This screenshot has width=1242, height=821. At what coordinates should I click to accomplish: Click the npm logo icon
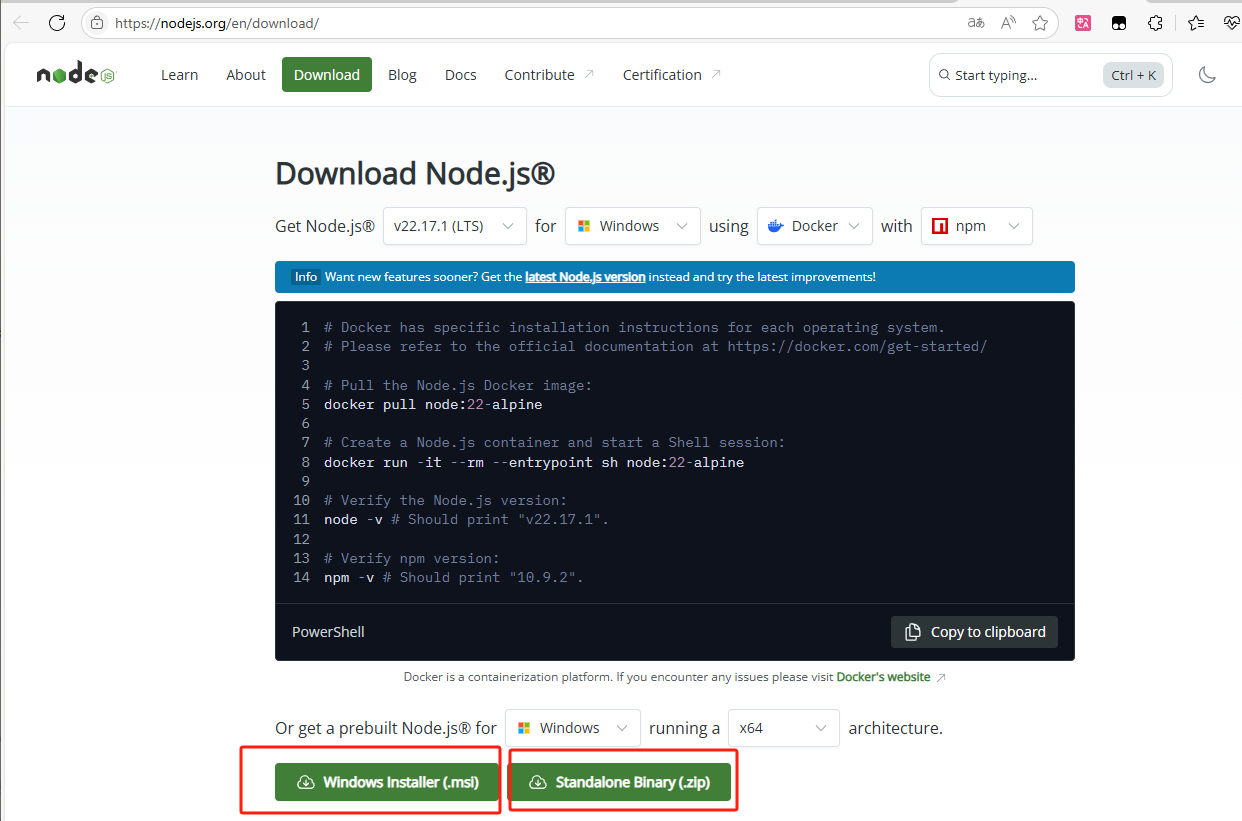point(939,226)
